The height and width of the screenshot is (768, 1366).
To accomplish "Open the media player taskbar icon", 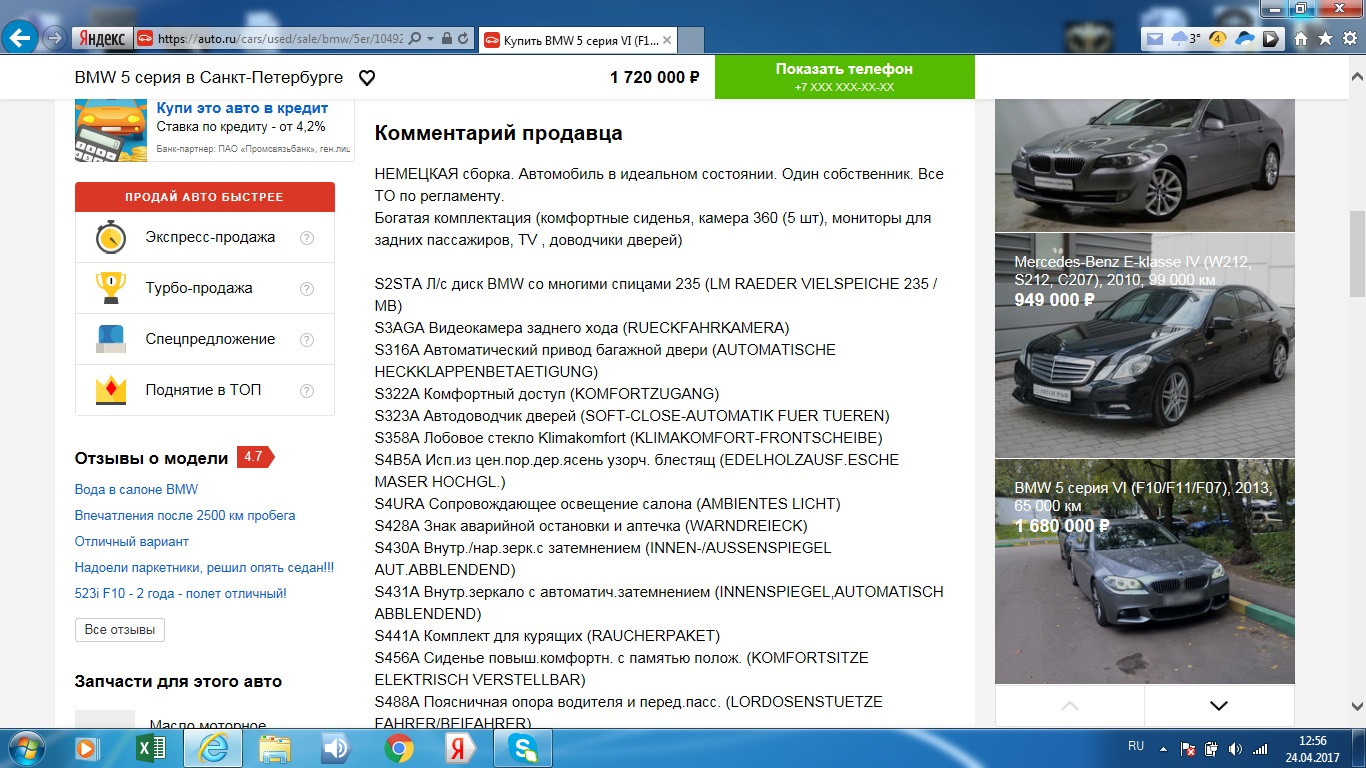I will 88,748.
